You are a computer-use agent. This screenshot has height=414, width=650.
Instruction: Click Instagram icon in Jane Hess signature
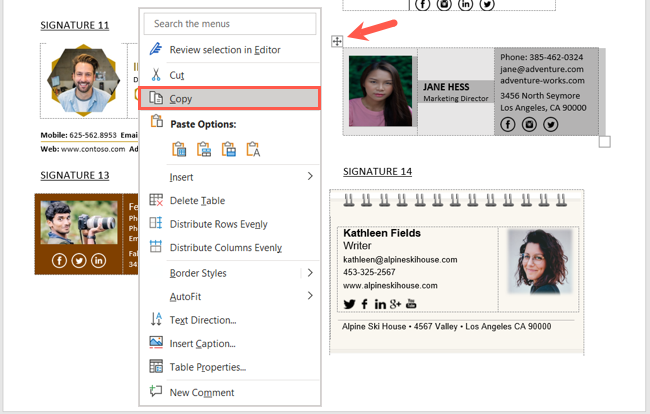click(x=529, y=124)
